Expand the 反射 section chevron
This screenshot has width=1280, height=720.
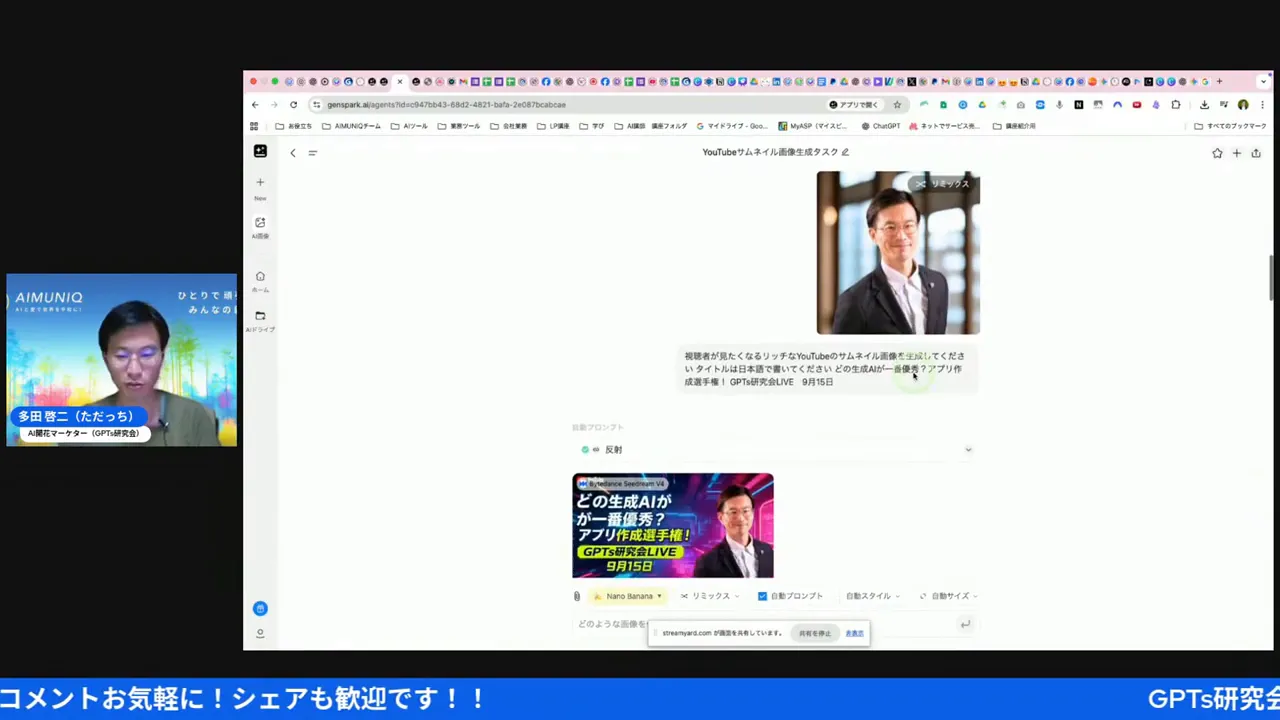(968, 450)
